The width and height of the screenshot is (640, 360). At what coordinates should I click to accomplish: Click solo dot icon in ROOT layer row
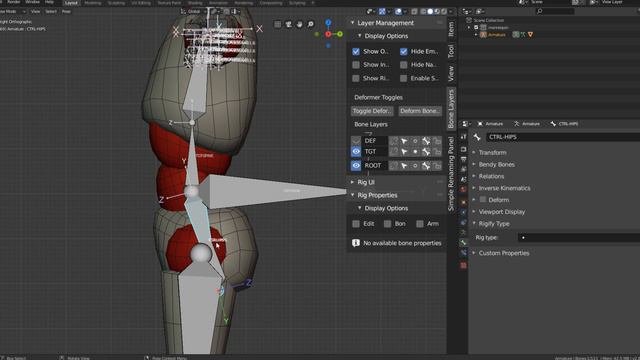(415, 166)
